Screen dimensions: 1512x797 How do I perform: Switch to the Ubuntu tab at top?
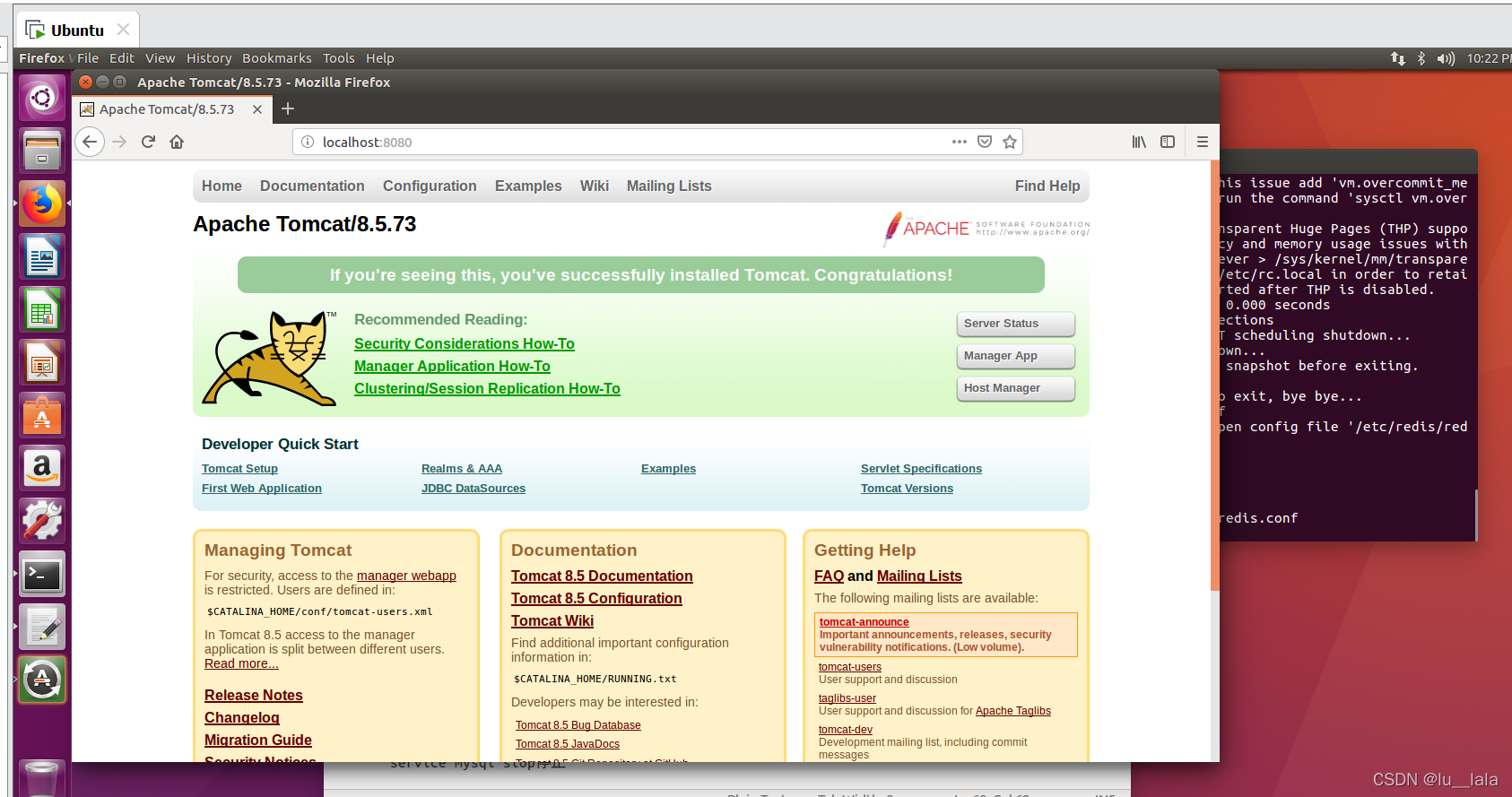click(x=77, y=30)
